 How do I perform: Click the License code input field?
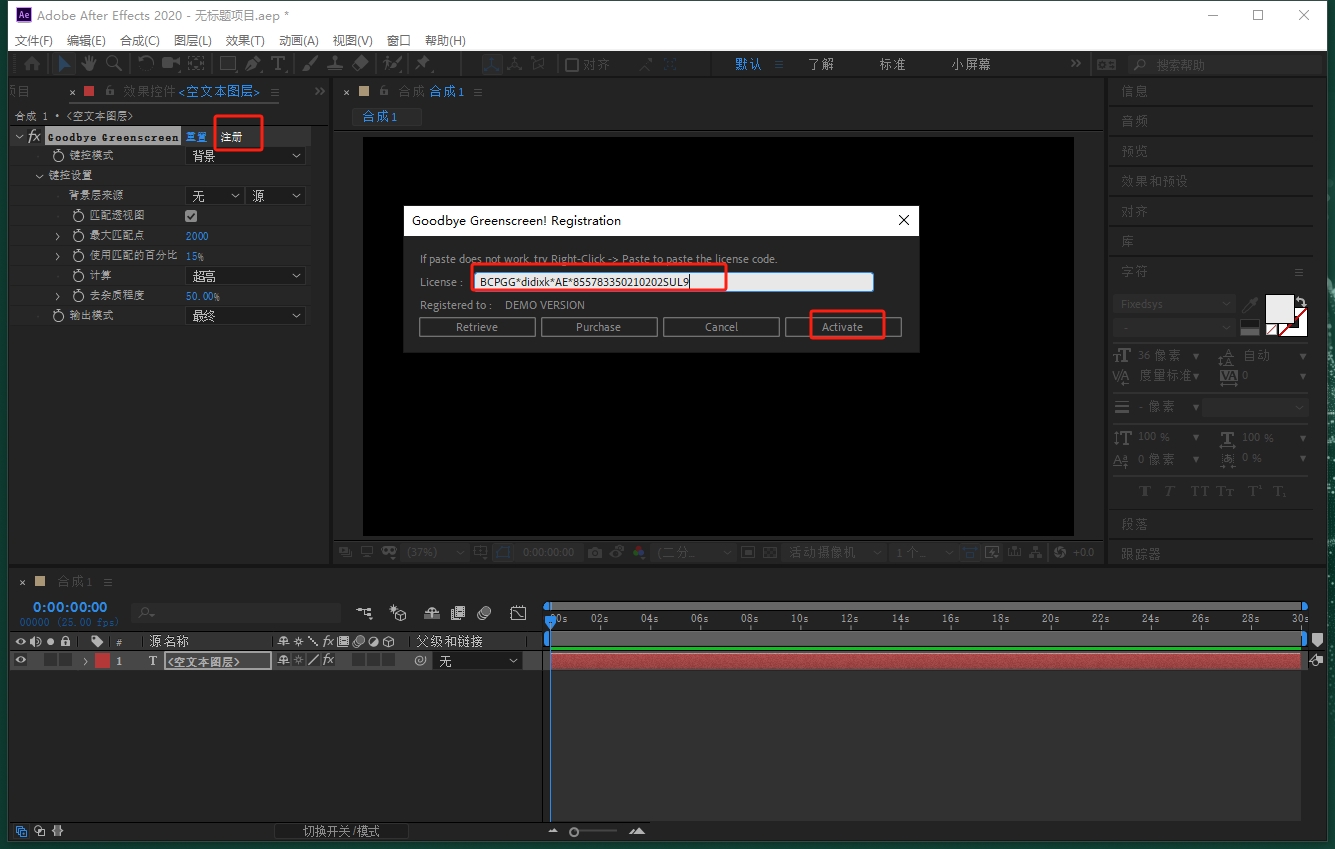pos(673,282)
